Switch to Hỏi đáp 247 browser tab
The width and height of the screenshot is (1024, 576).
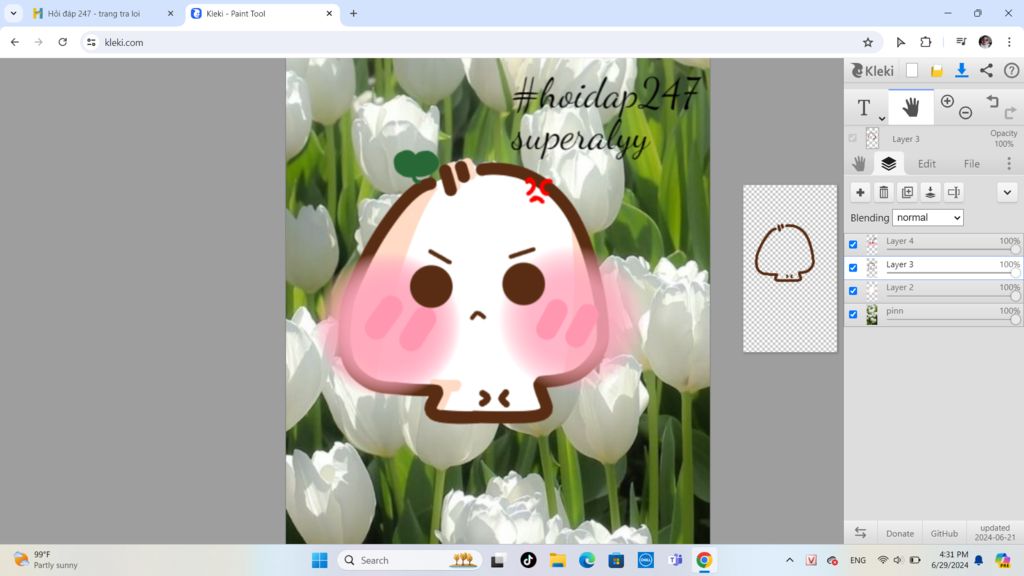(104, 13)
